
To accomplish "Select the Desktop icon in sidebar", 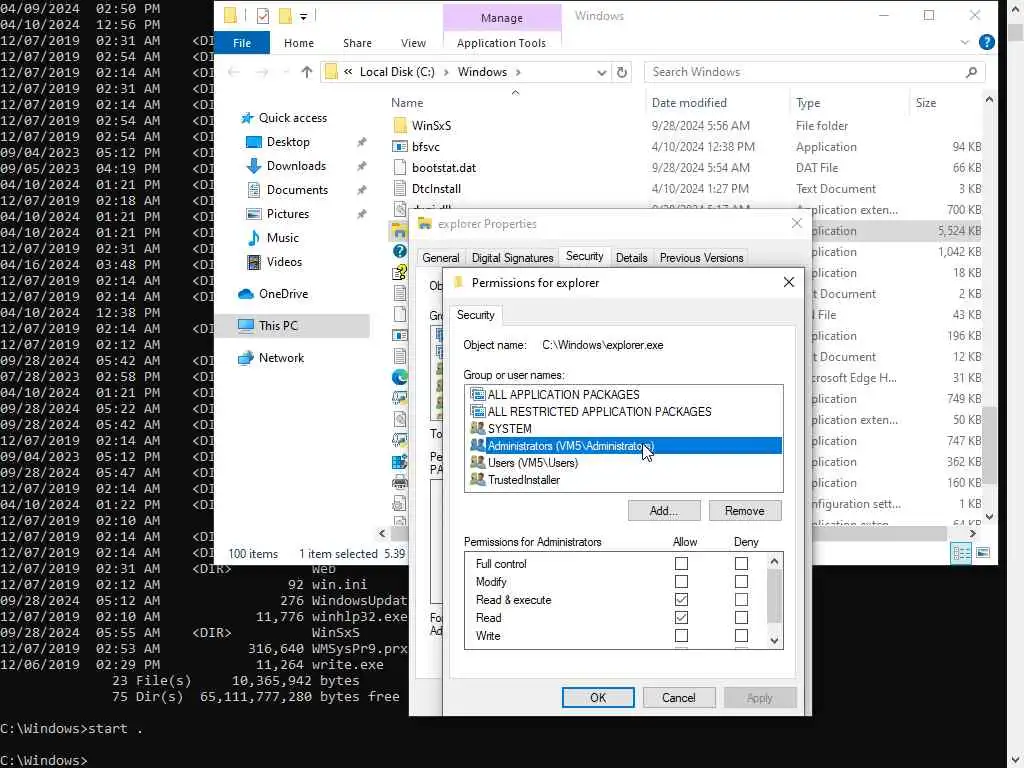I will pyautogui.click(x=253, y=142).
